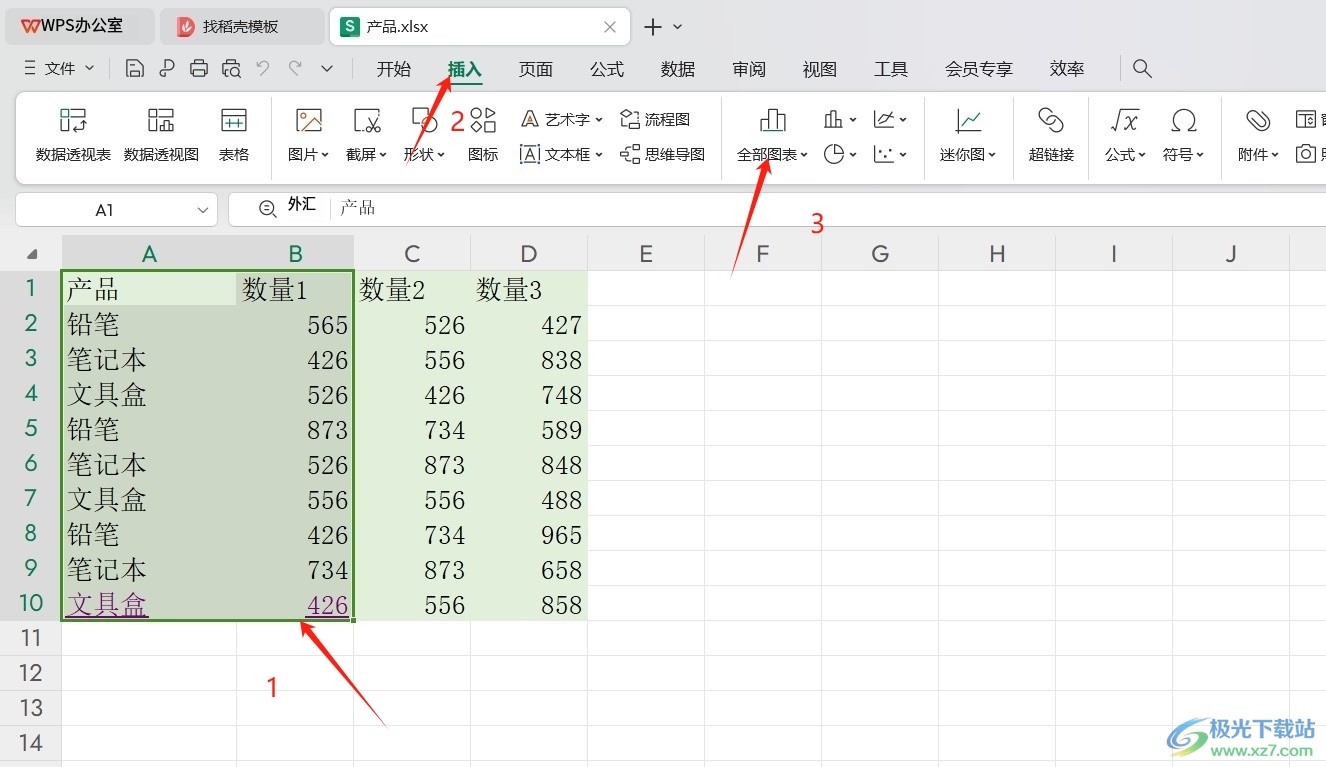Open WordArt (艺术字) dropdown
Screen dimensions: 1326x767
click(562, 119)
